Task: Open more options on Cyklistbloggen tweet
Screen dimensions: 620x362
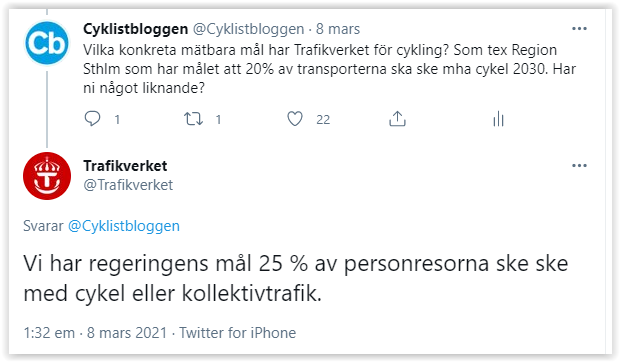Action: 579,28
